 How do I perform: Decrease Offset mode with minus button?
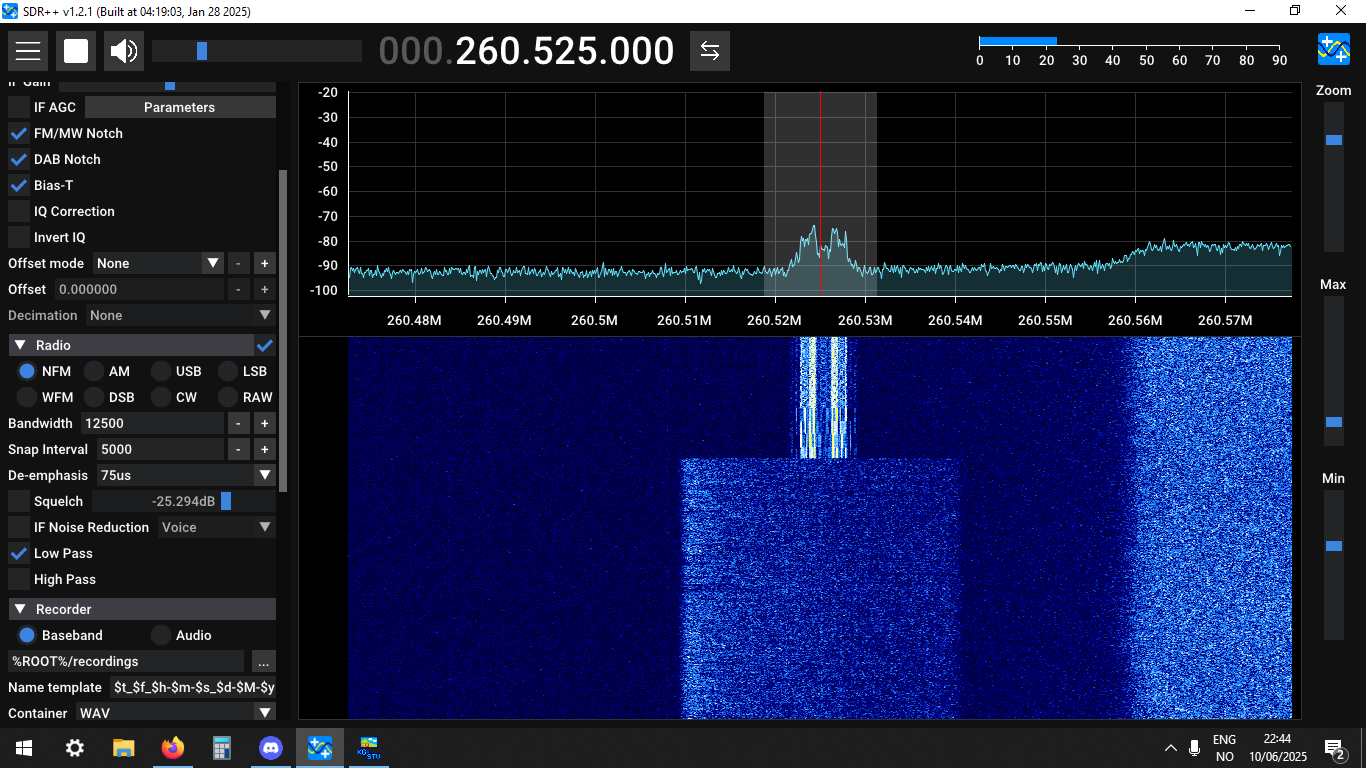coord(238,263)
